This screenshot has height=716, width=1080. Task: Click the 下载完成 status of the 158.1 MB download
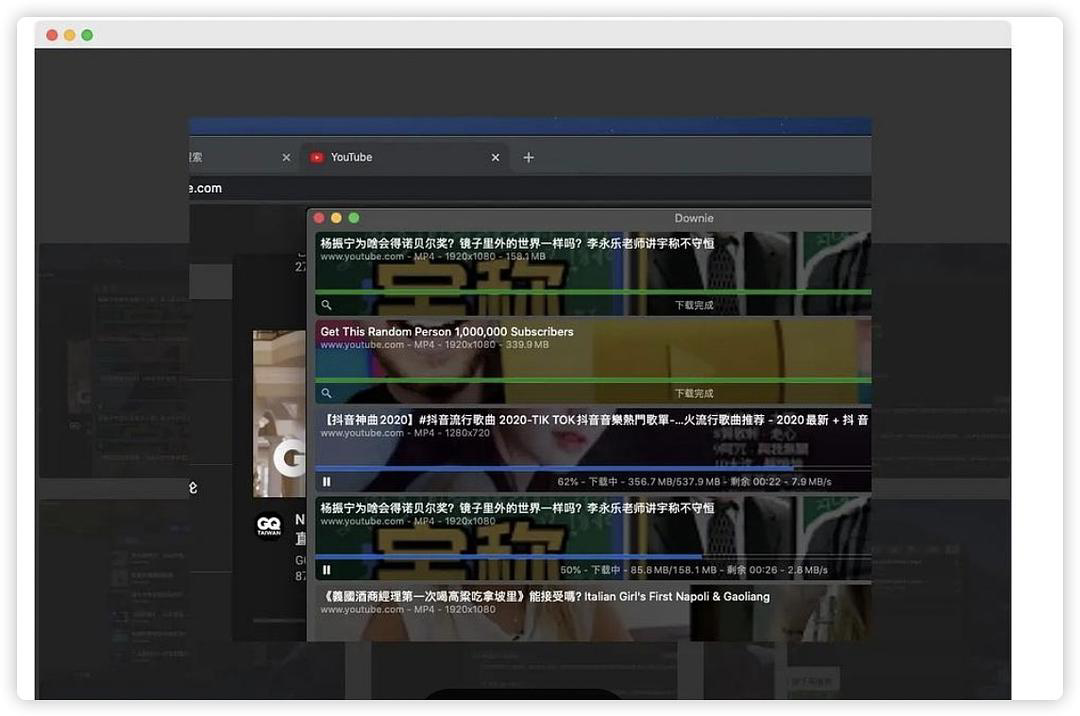pos(694,305)
